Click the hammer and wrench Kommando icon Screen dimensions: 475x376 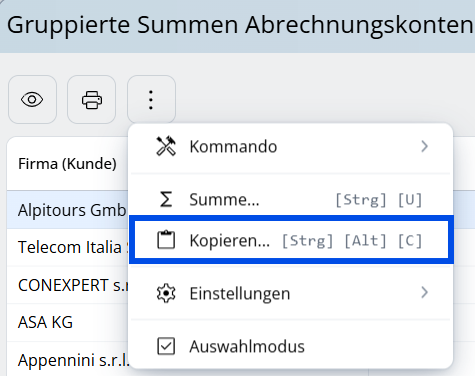pyautogui.click(x=166, y=146)
